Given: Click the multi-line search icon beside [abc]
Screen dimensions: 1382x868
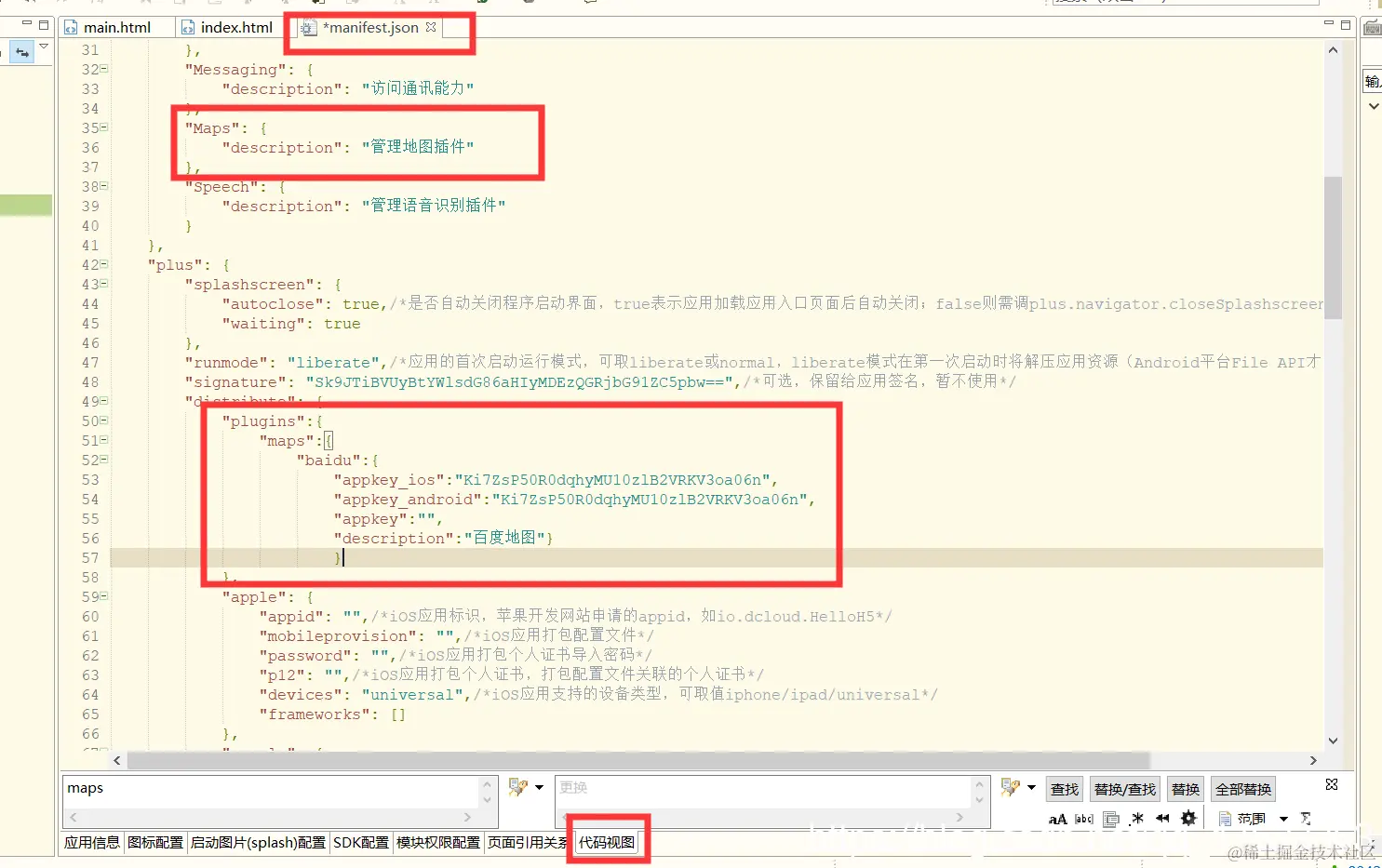Looking at the screenshot, I should coord(1110,820).
